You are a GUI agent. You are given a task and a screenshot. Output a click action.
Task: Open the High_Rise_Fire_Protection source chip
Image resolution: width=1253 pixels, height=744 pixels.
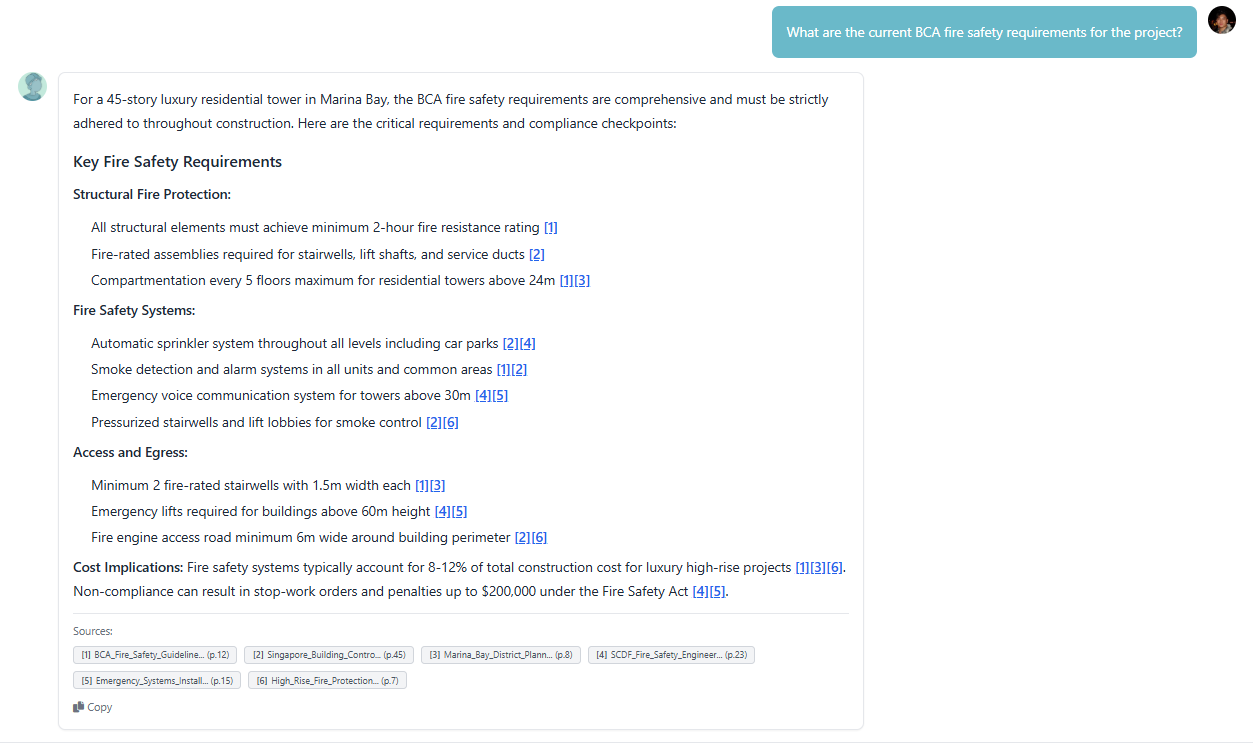click(x=327, y=681)
